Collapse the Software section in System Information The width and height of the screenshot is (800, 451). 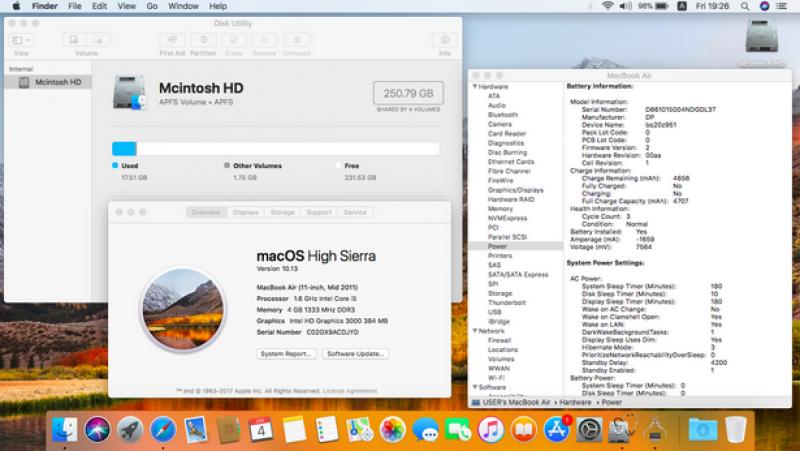[475, 387]
